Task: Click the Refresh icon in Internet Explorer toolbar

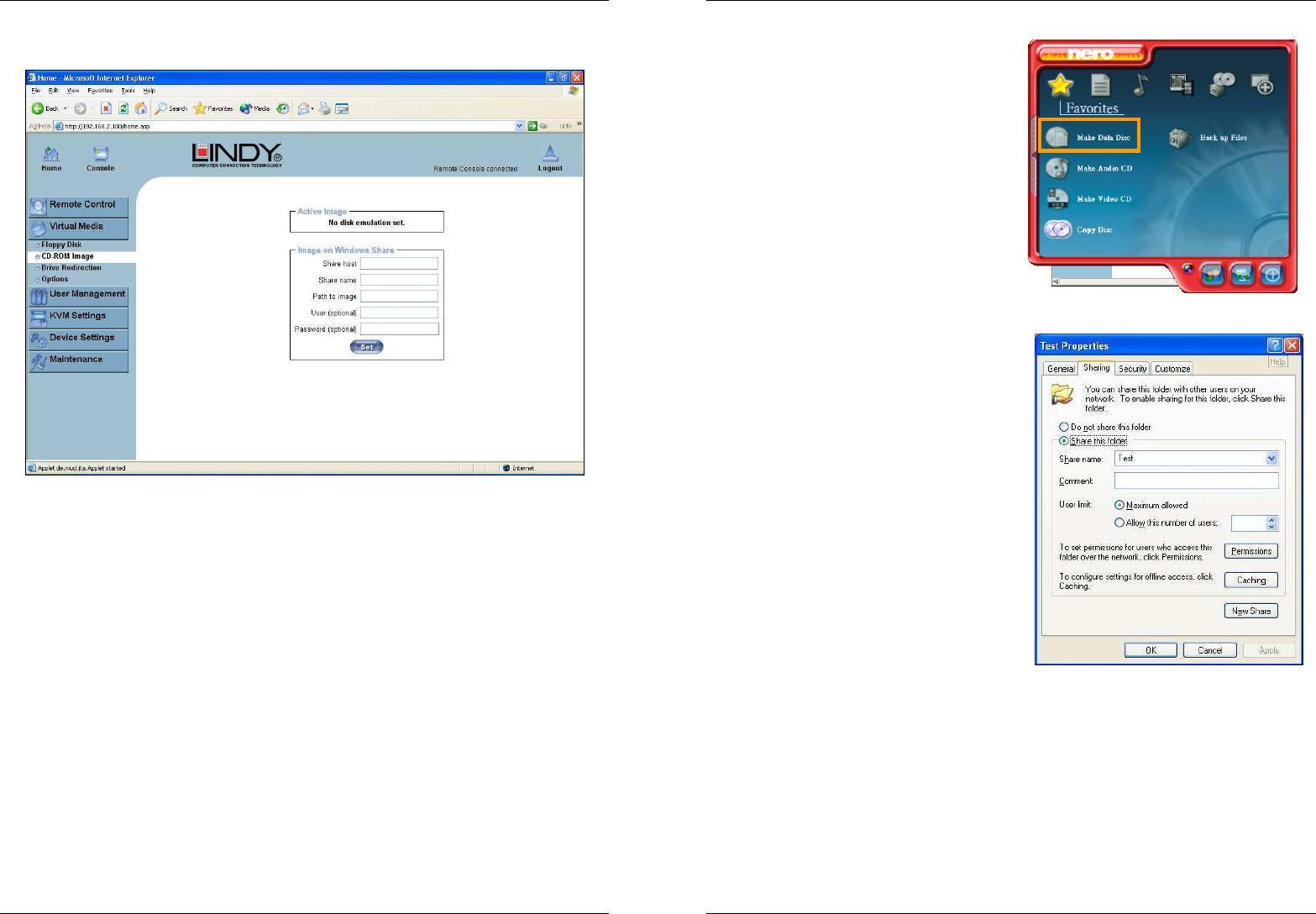Action: [x=123, y=108]
